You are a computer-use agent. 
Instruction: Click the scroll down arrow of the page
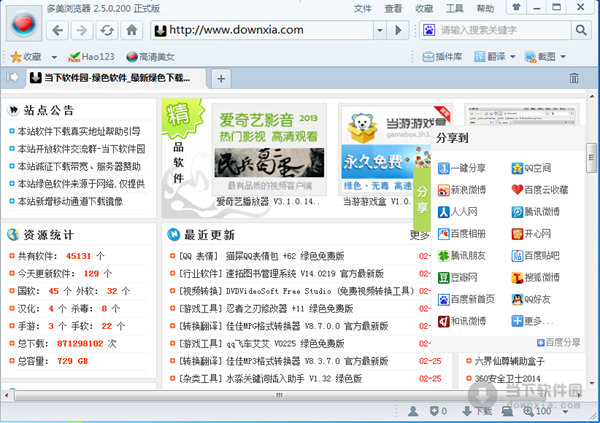tap(592, 383)
